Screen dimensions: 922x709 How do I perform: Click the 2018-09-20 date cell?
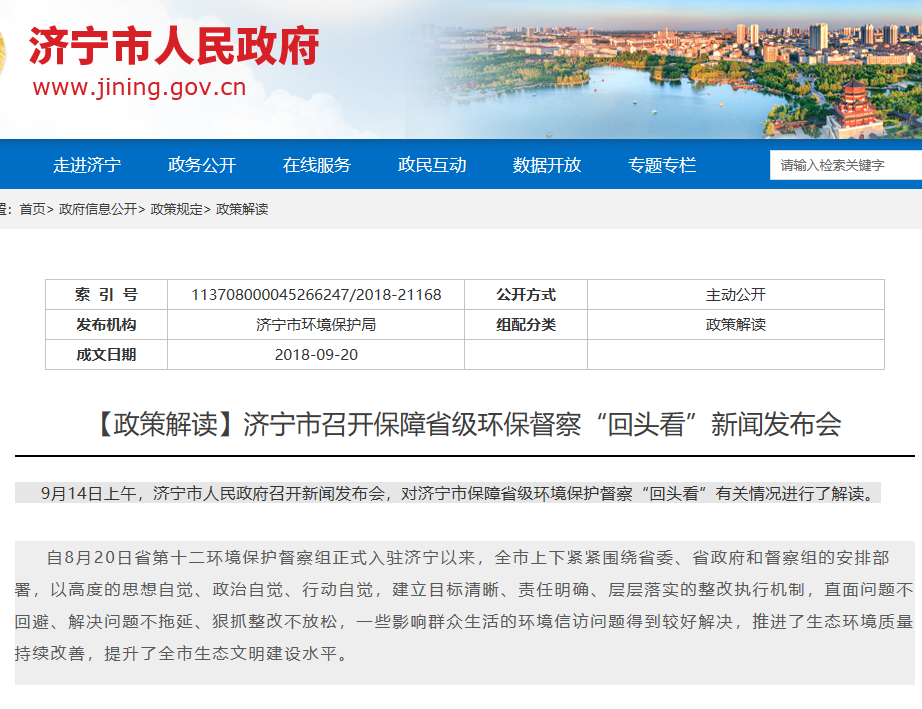coord(316,355)
